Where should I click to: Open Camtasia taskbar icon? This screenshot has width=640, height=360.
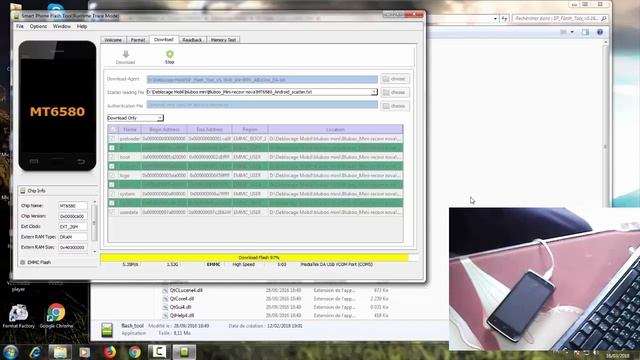[x=159, y=352]
